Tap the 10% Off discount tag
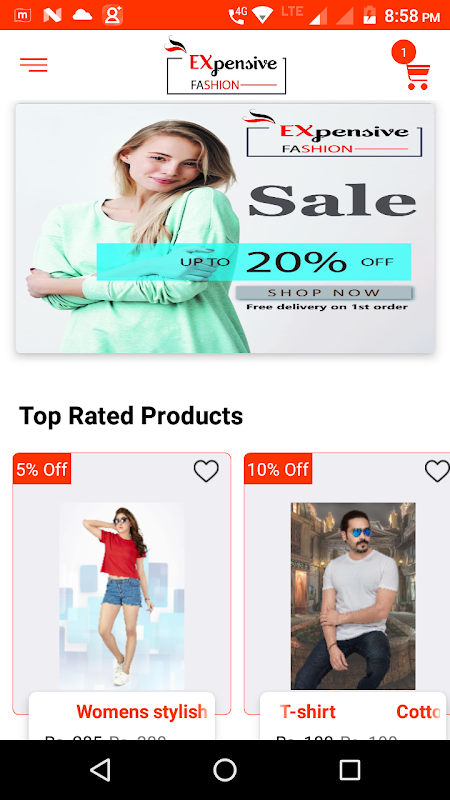Viewport: 450px width, 800px height. tap(278, 469)
